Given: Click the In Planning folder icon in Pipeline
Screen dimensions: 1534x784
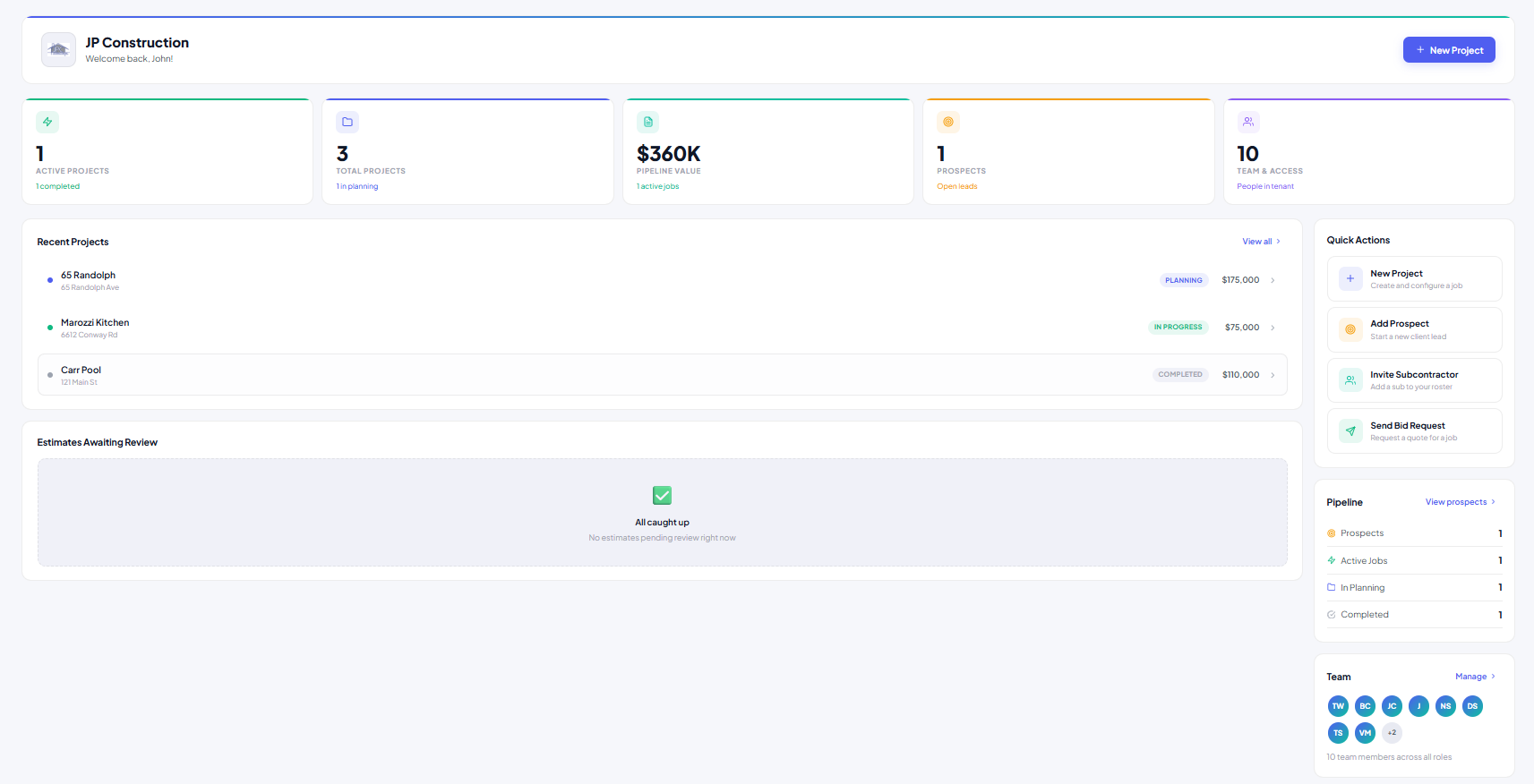Looking at the screenshot, I should pyautogui.click(x=1332, y=587).
